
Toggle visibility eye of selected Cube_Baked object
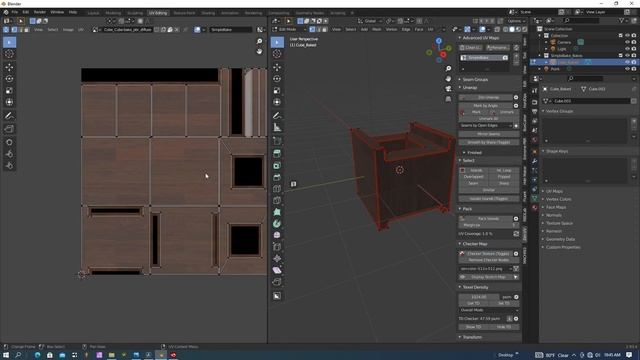click(627, 62)
